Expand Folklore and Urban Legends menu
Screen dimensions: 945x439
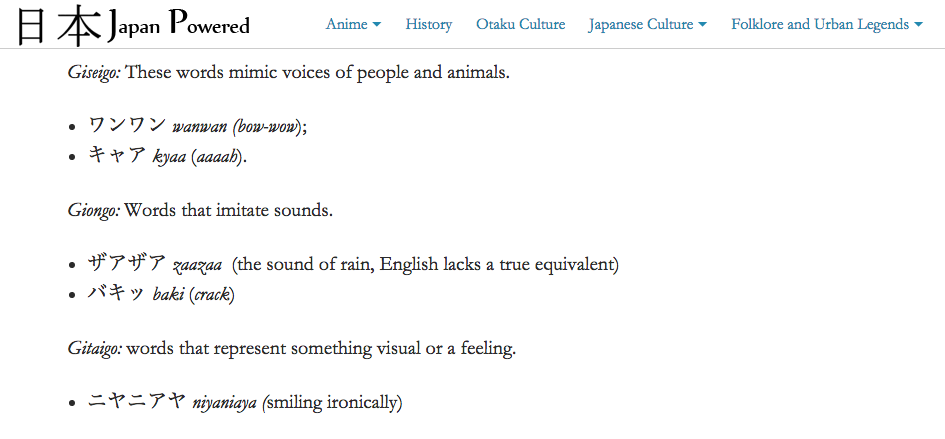click(x=826, y=24)
